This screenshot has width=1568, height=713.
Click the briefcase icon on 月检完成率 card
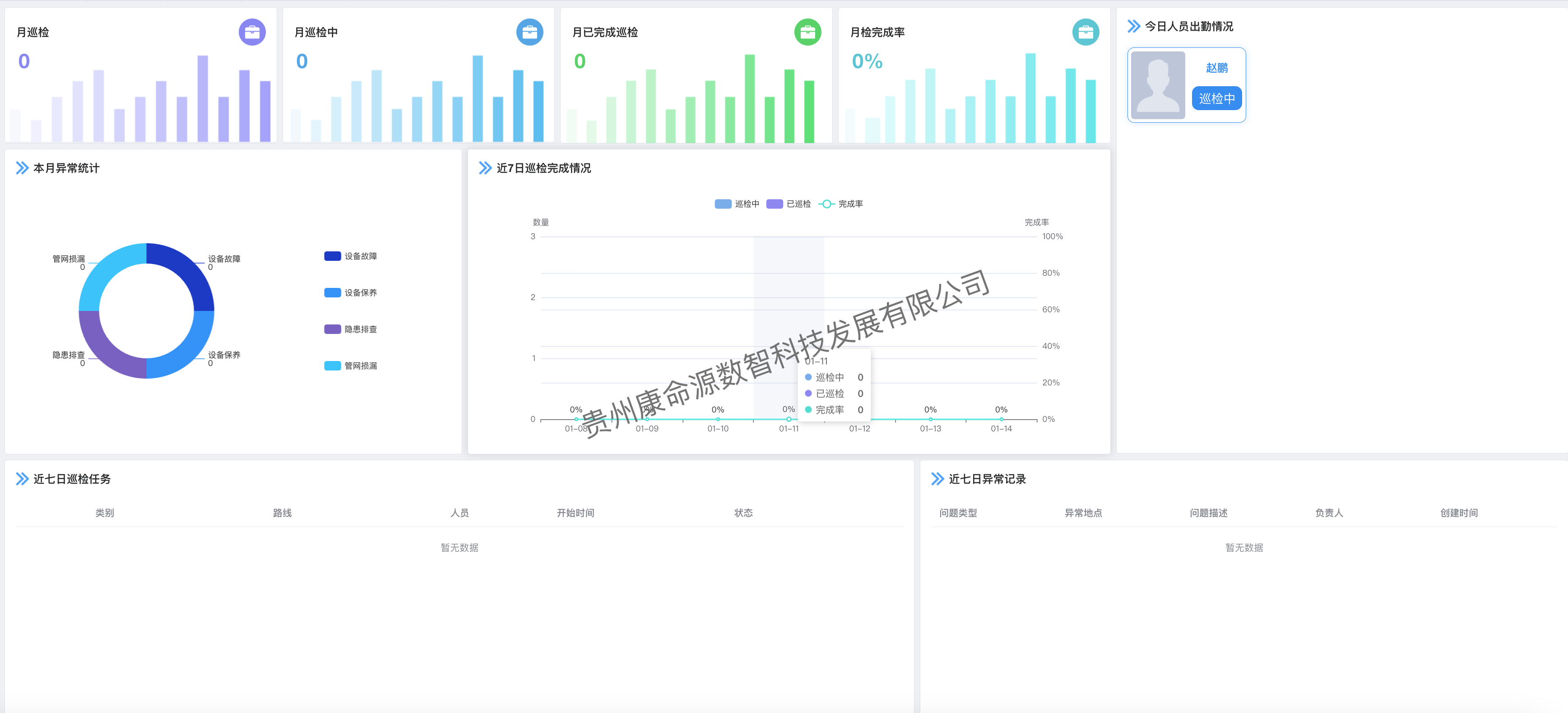point(1086,32)
